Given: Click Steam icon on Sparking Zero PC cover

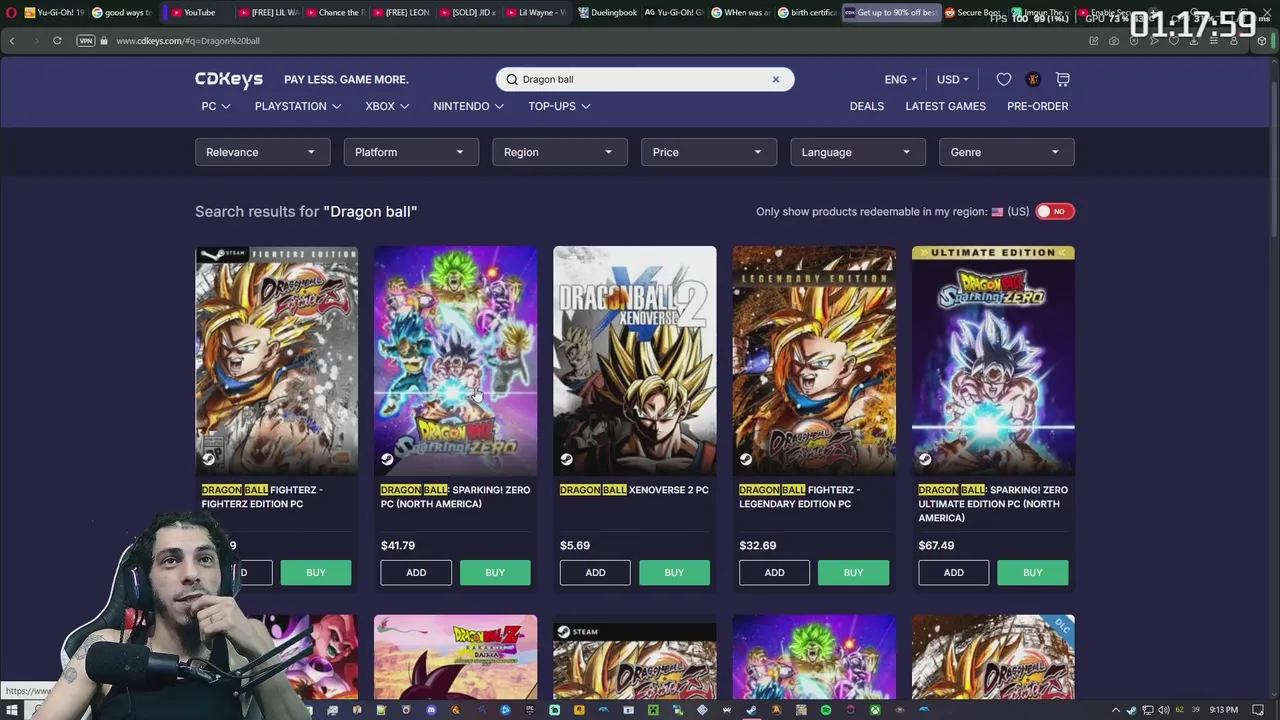Looking at the screenshot, I should tap(387, 459).
